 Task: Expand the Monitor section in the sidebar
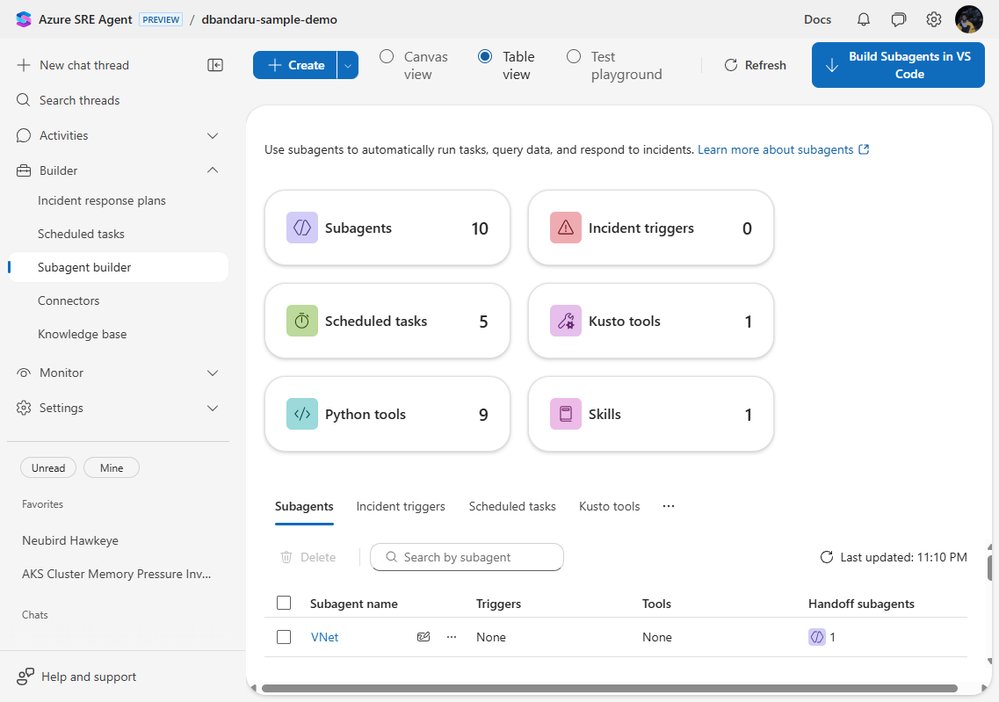[x=212, y=372]
